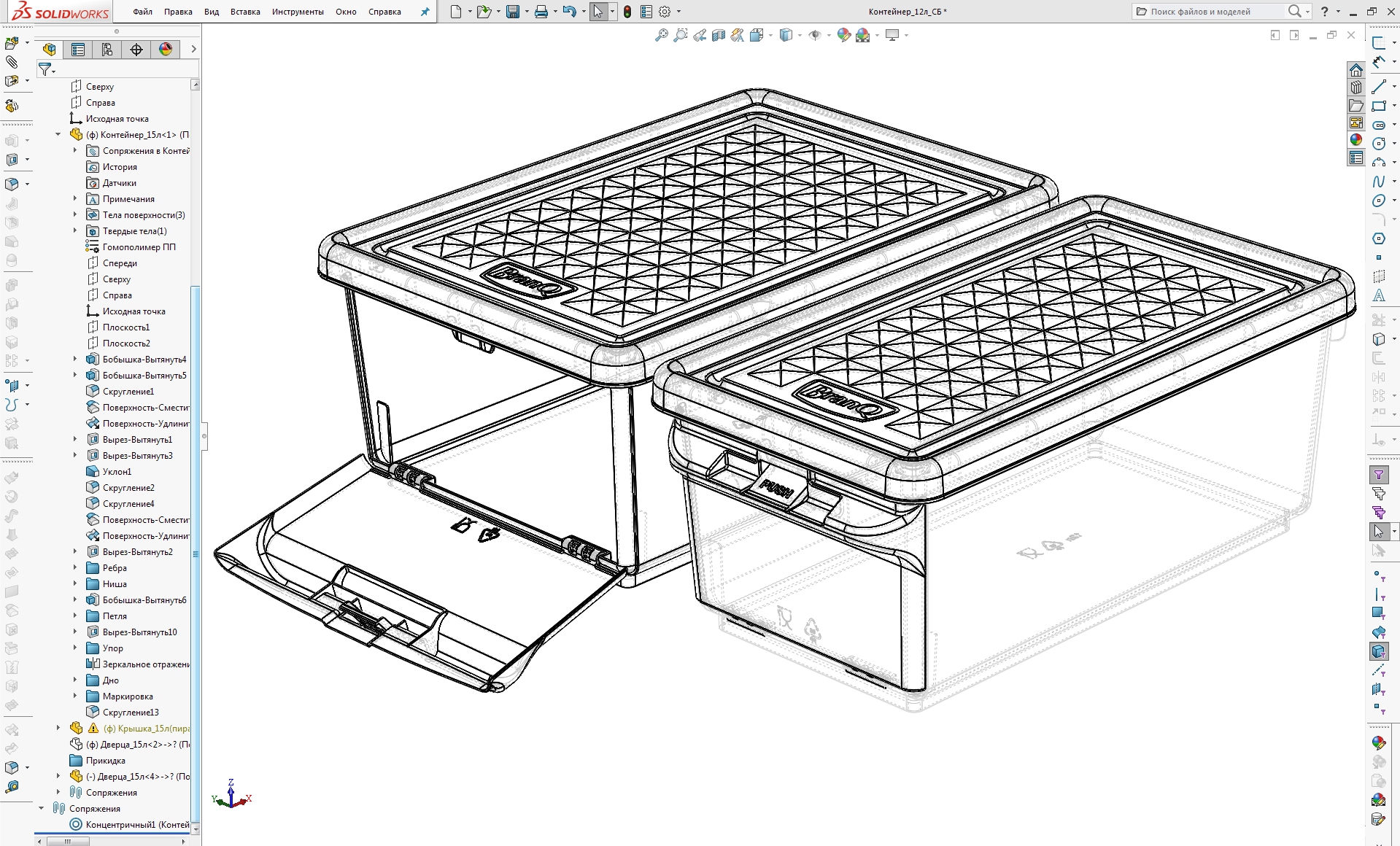1400x846 pixels.
Task: Select the Corner Rectangle sketch tool
Action: coord(1379,106)
